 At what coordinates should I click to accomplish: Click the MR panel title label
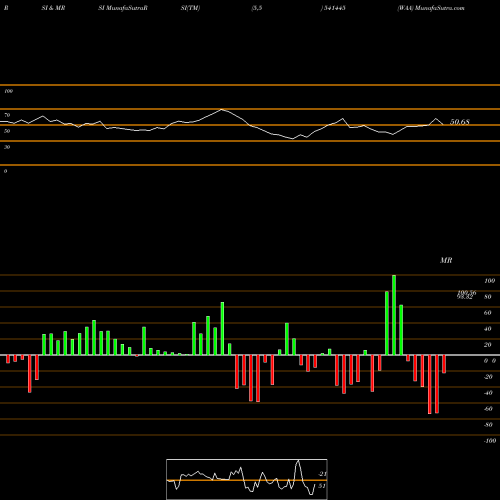click(446, 260)
